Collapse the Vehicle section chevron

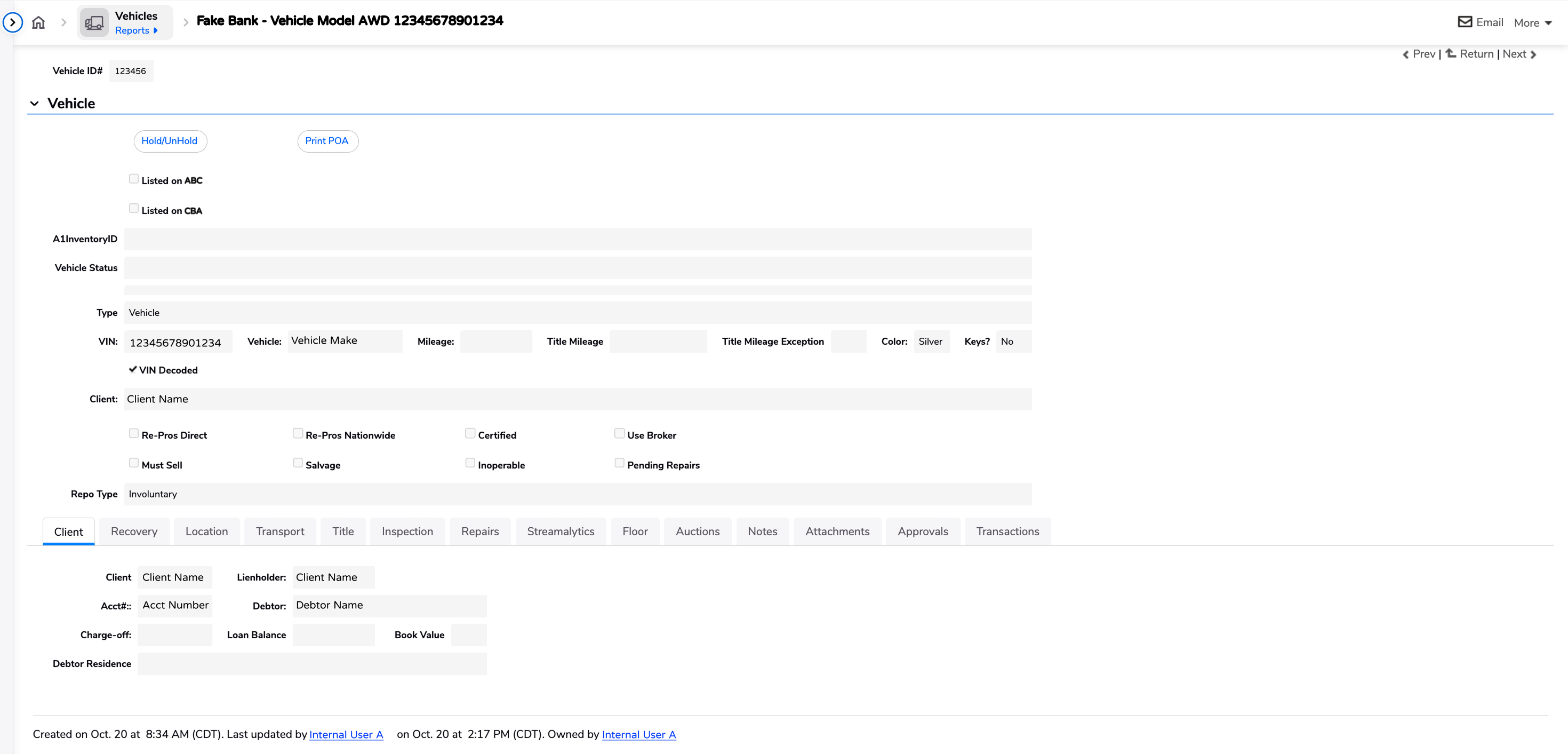[35, 104]
